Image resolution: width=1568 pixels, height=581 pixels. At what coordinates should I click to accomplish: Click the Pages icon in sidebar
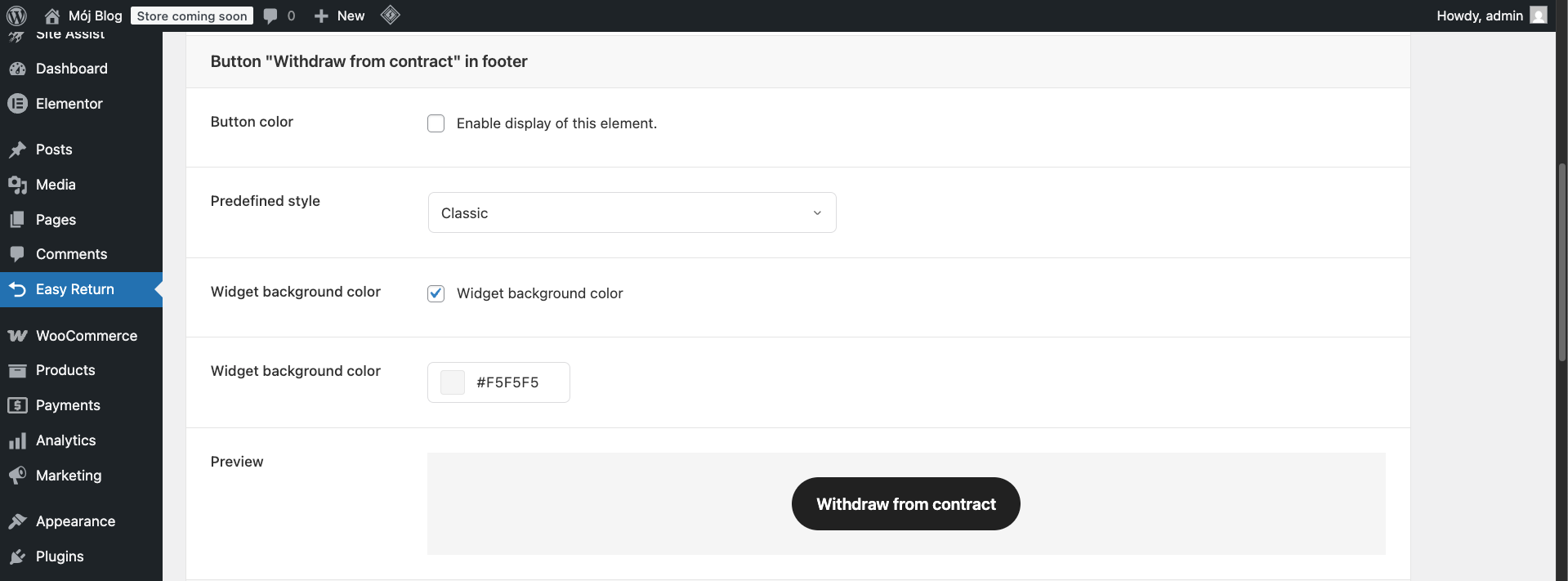pos(17,220)
